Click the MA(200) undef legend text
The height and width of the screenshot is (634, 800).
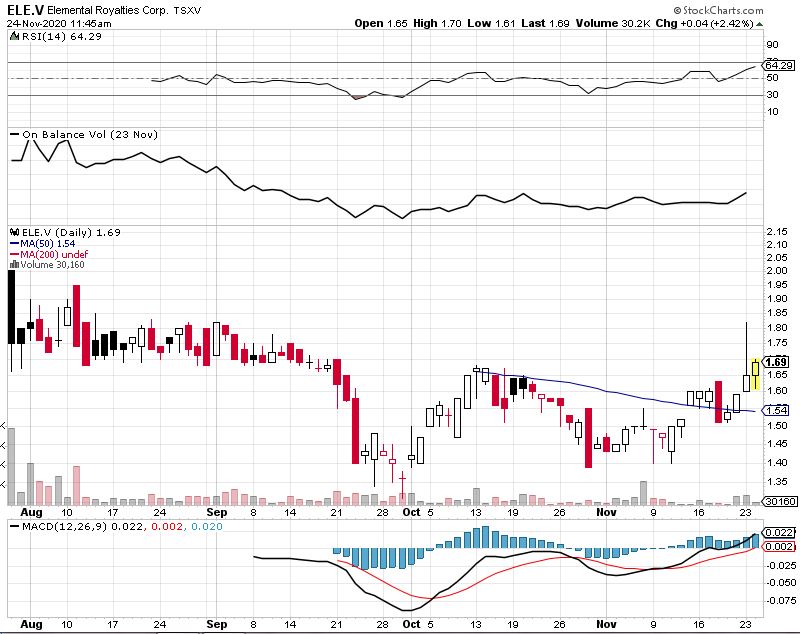[54, 254]
